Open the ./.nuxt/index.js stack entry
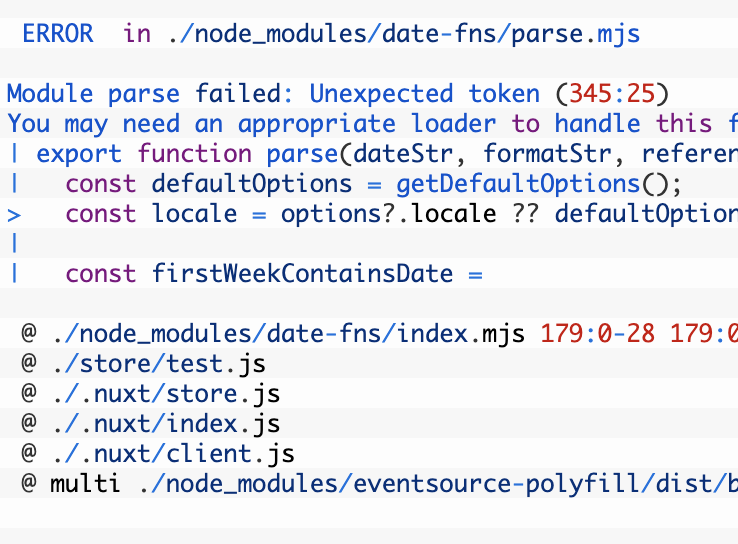Viewport: 738px width, 544px height. pyautogui.click(x=165, y=424)
